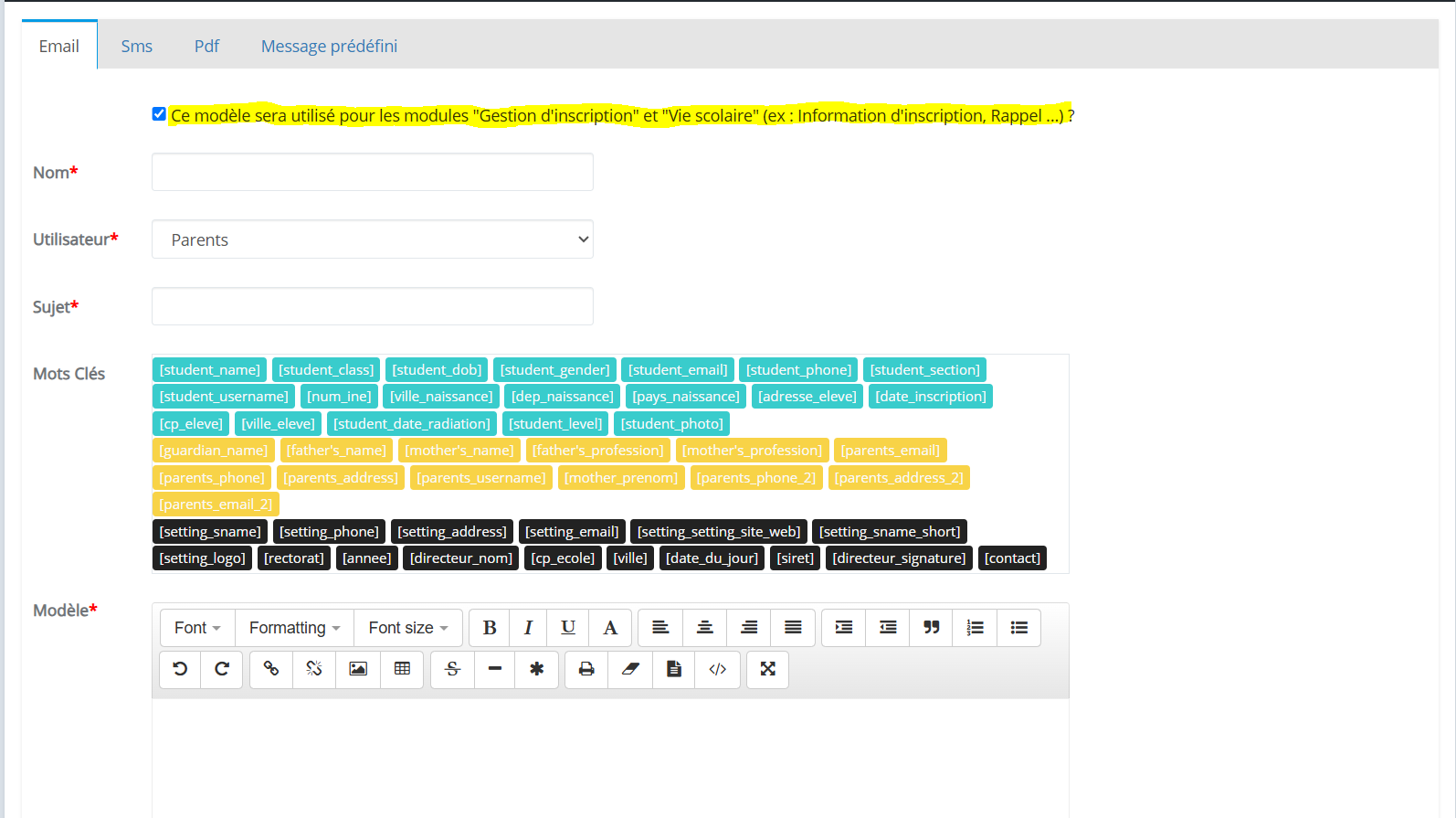The height and width of the screenshot is (818, 1456).
Task: Insert the [directeur_signature] keyword
Action: click(899, 558)
